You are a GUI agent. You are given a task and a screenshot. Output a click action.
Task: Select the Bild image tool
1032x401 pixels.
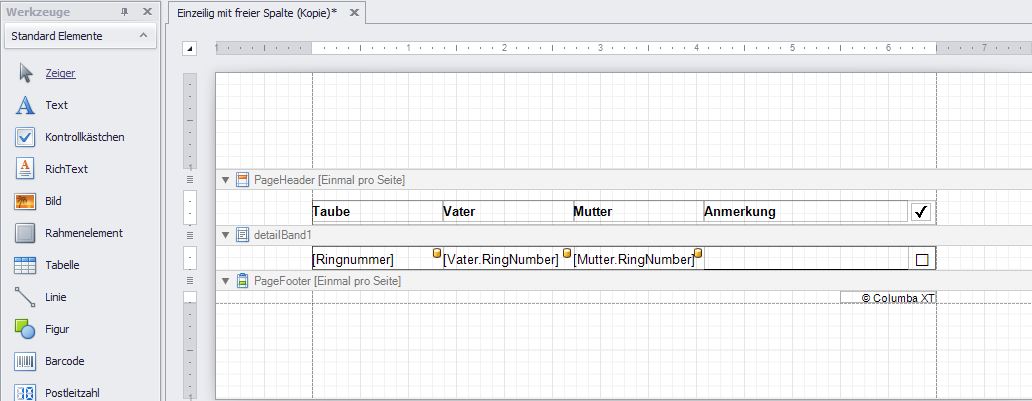pyautogui.click(x=26, y=201)
